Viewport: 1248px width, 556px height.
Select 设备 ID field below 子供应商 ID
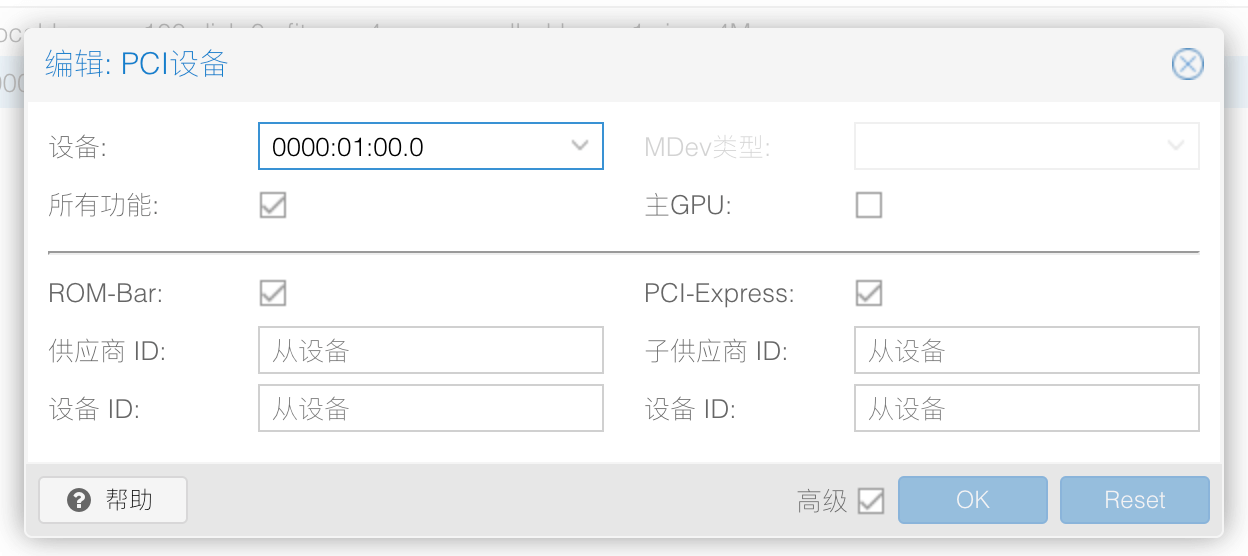pyautogui.click(x=1026, y=409)
